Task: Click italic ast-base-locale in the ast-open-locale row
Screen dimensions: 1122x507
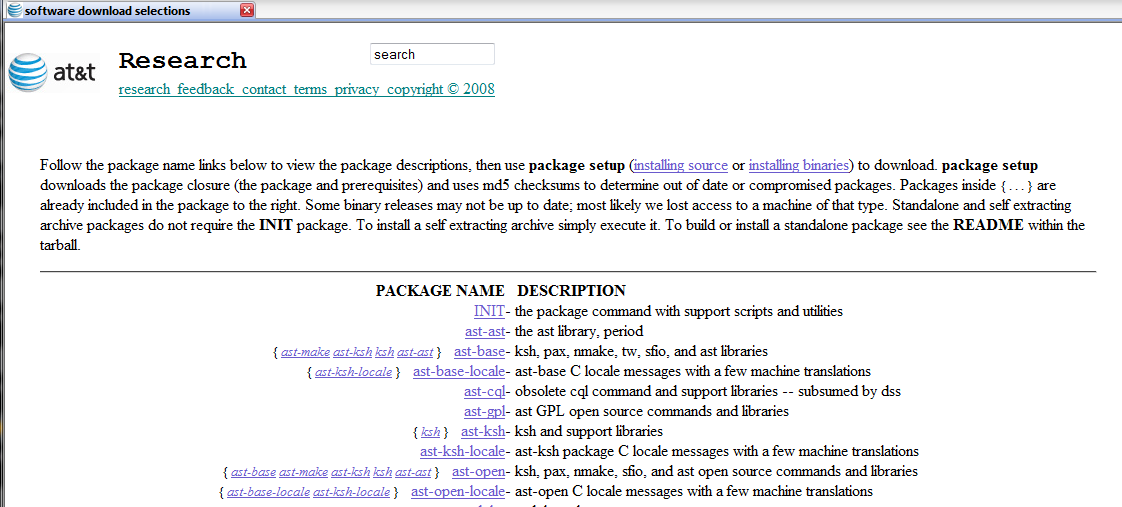Action: (x=268, y=492)
